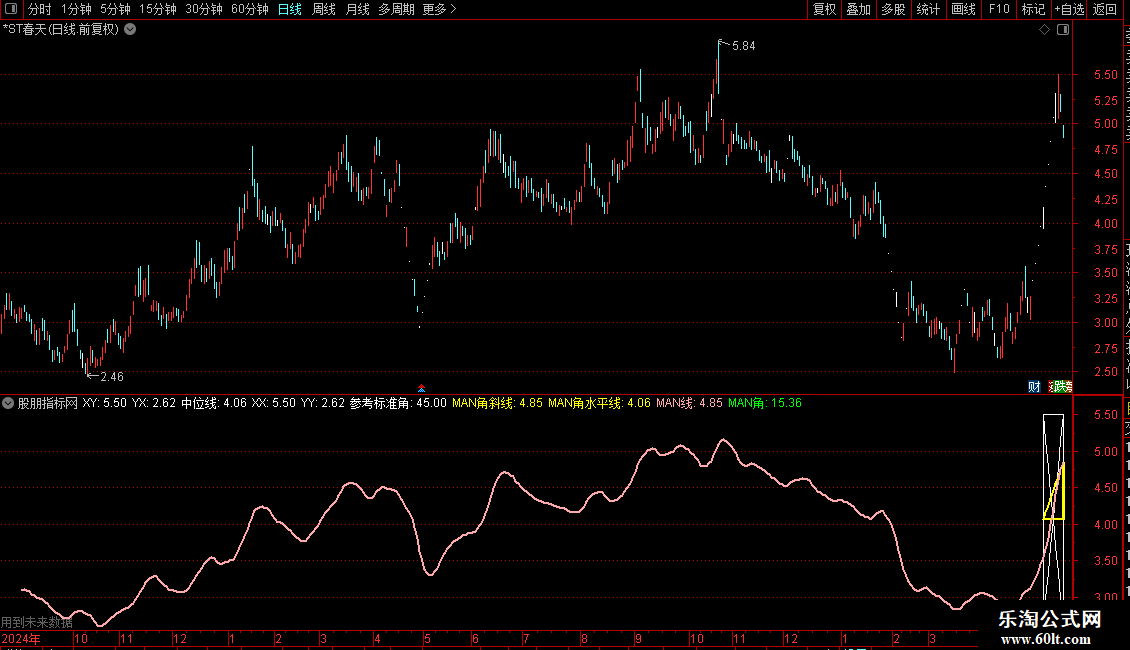Click the 返回 back button
Screen dimensions: 1130x650
point(1104,9)
